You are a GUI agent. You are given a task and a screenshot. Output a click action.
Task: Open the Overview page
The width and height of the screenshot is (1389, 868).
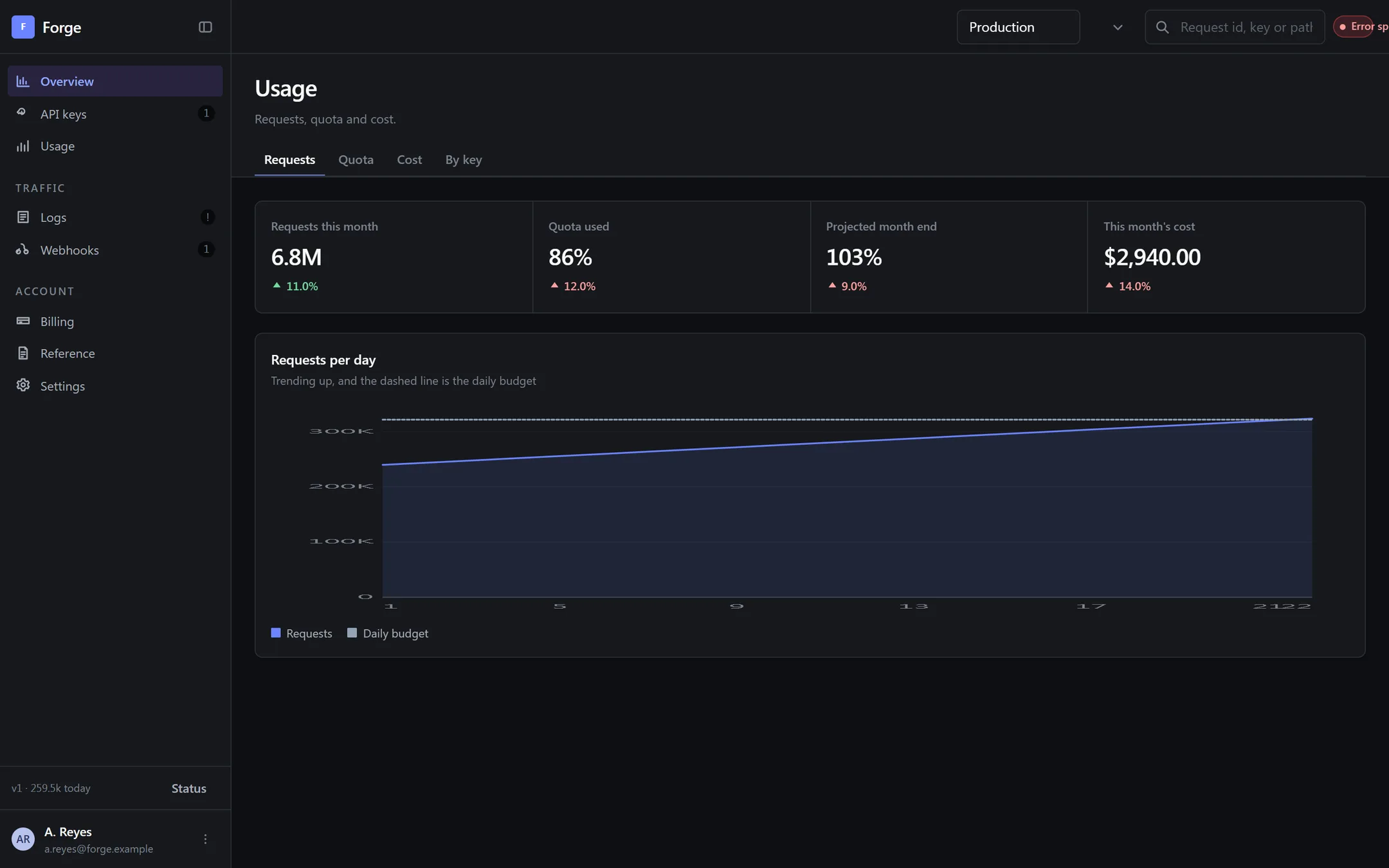coord(115,81)
